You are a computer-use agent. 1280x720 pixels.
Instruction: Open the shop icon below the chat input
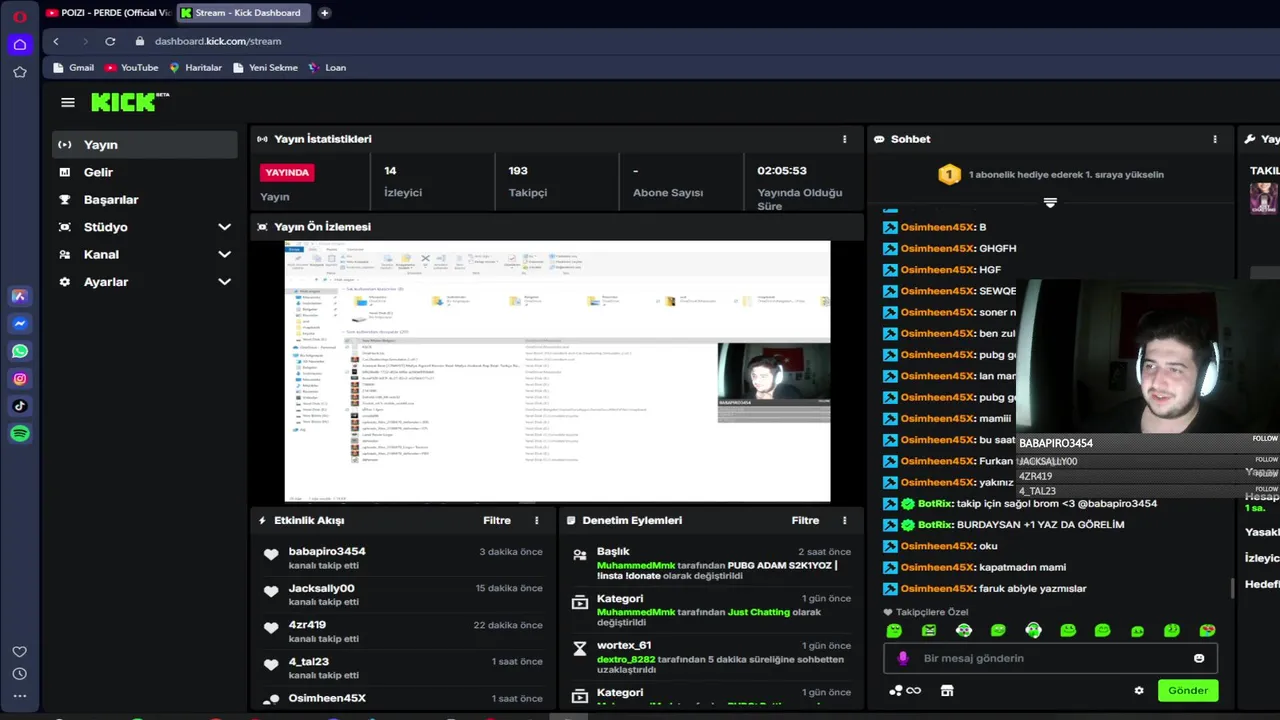point(947,690)
